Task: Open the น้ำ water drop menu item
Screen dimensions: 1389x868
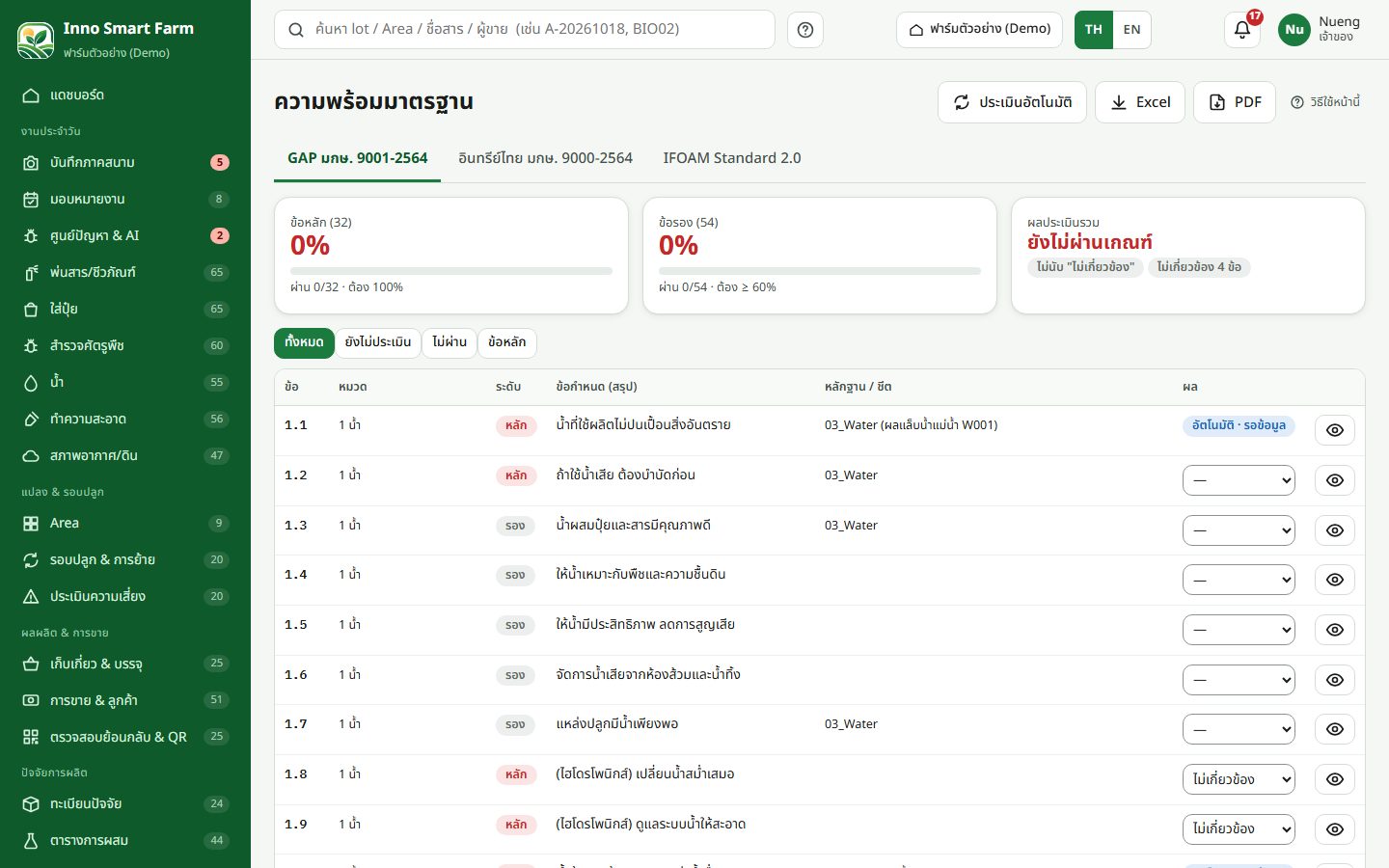Action: point(125,382)
